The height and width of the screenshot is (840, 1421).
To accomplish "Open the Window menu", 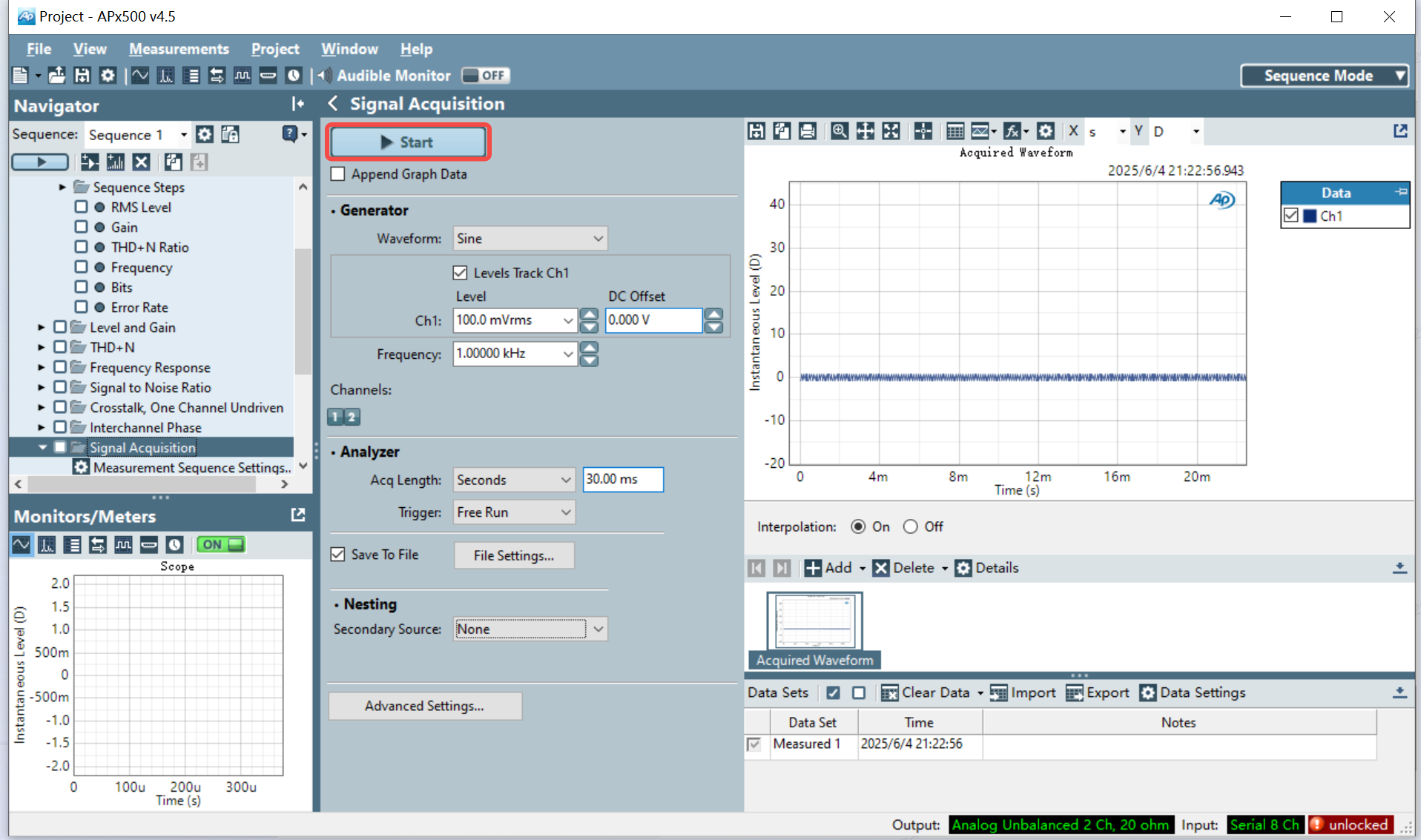I will tap(349, 49).
